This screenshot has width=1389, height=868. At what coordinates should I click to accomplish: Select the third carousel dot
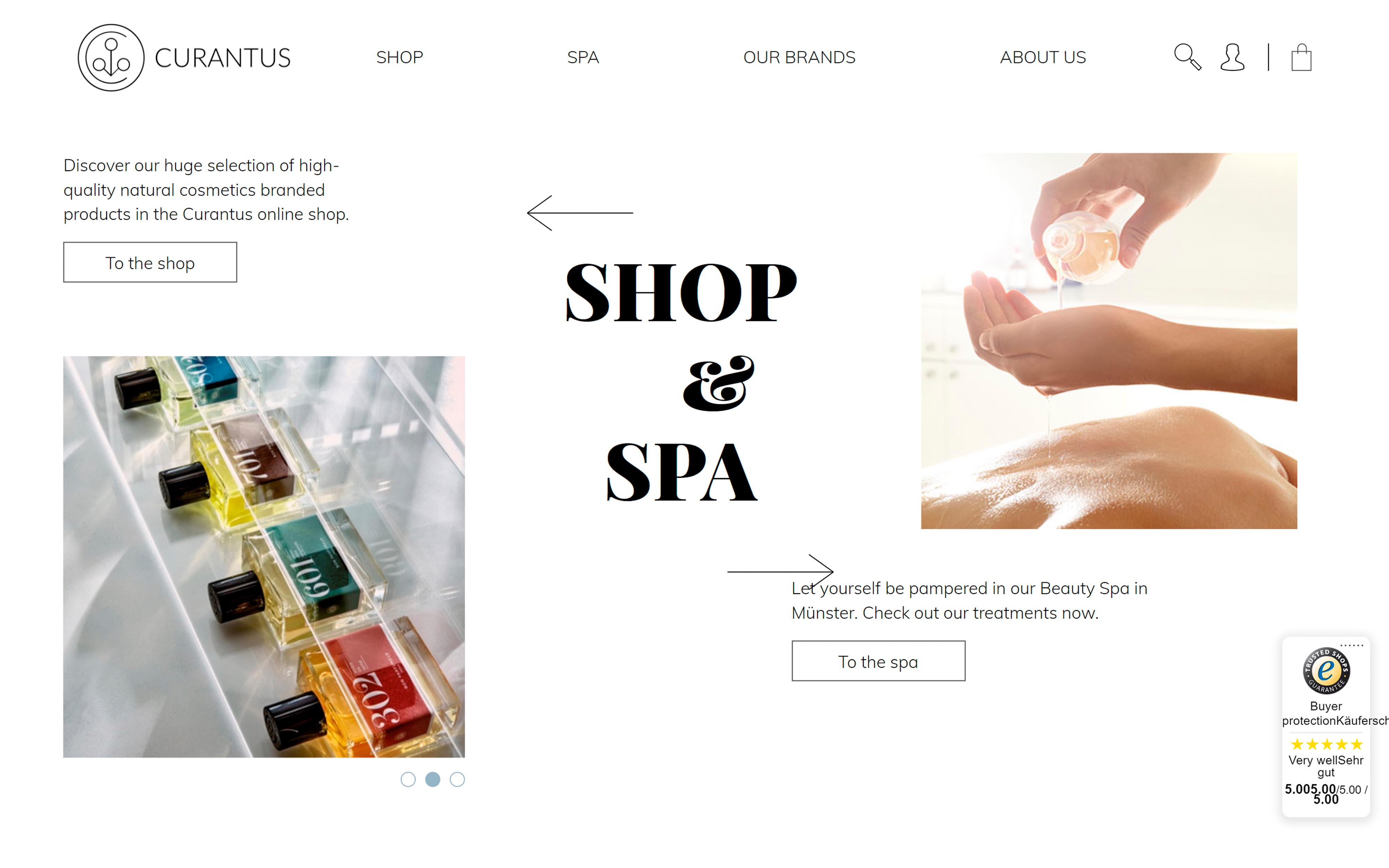coord(457,779)
